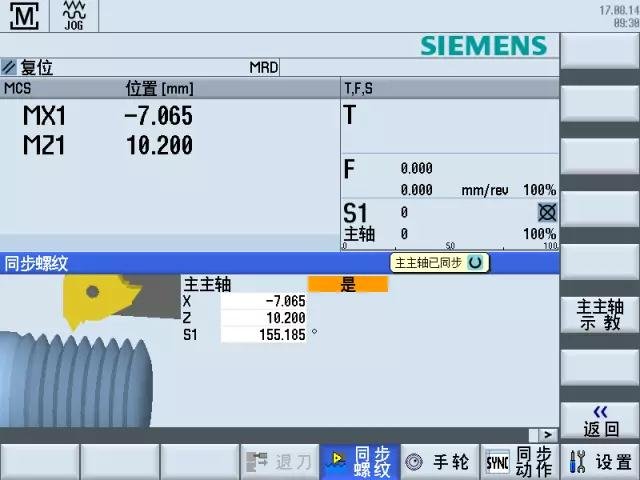The width and height of the screenshot is (640, 480).
Task: Expand softkey bar with the > arrow
Action: (x=547, y=435)
